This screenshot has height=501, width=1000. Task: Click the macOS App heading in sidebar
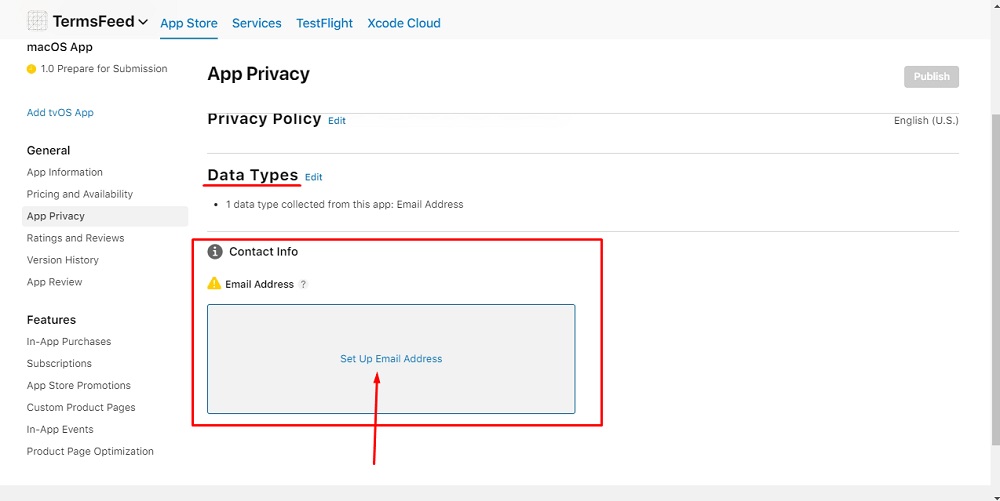(60, 47)
